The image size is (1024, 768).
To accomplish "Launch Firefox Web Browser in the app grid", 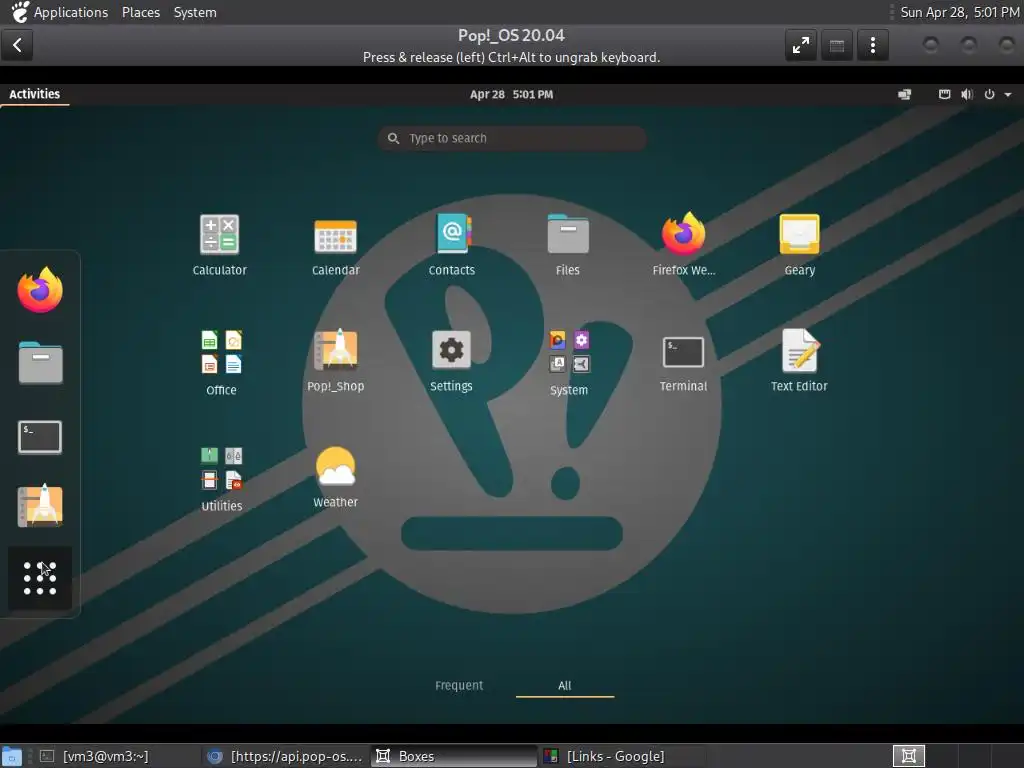I will tap(683, 244).
